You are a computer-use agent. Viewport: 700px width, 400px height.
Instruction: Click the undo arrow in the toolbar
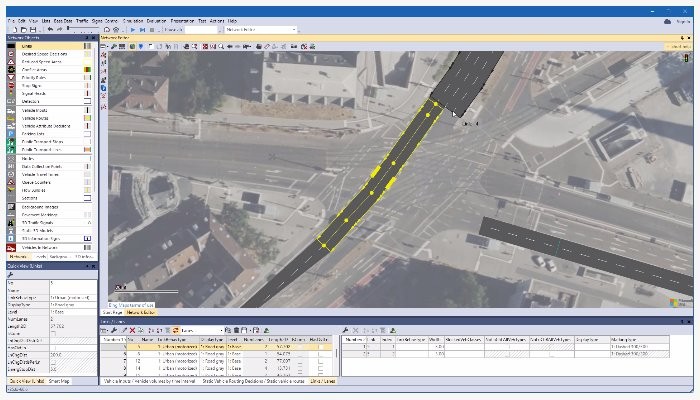coord(50,30)
